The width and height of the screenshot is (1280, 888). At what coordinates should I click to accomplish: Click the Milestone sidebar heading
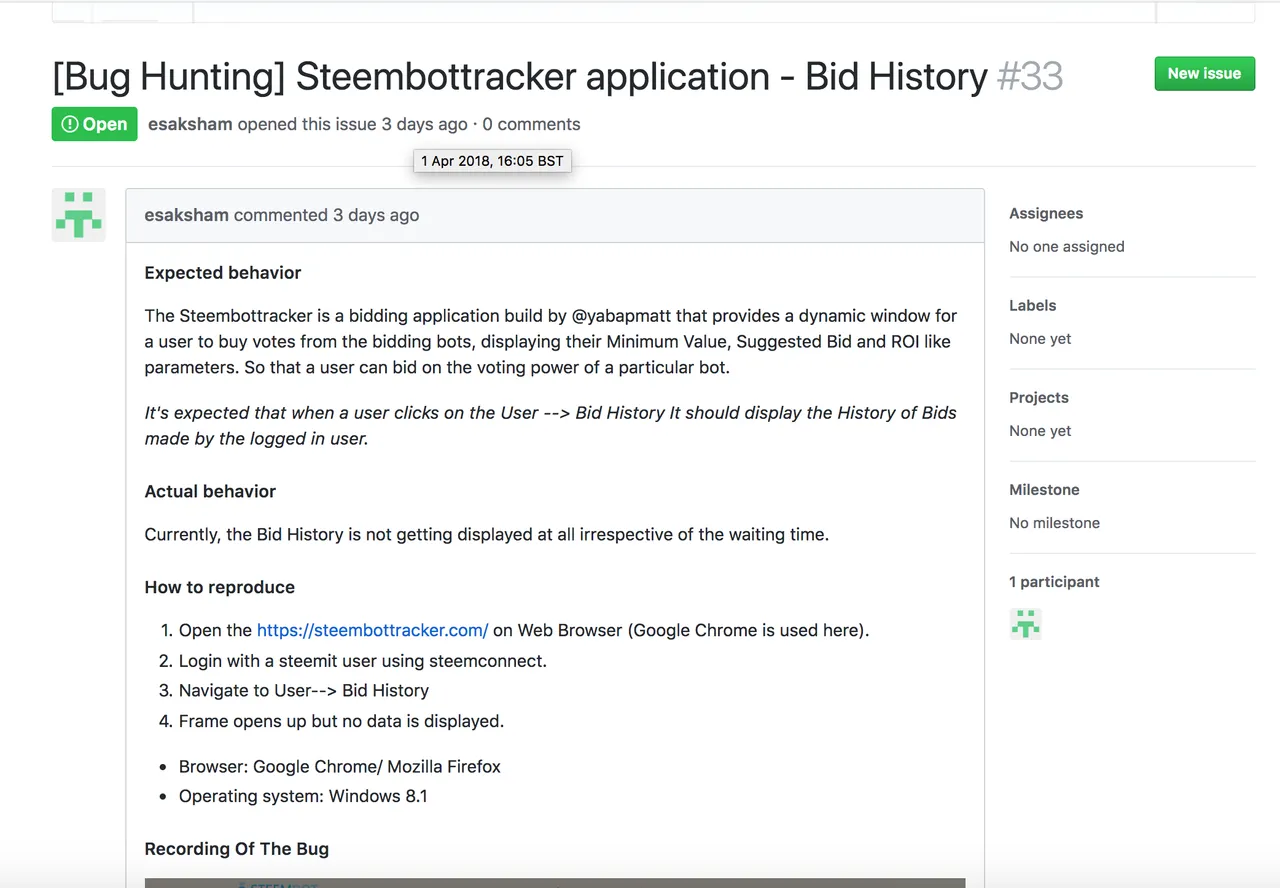1044,489
